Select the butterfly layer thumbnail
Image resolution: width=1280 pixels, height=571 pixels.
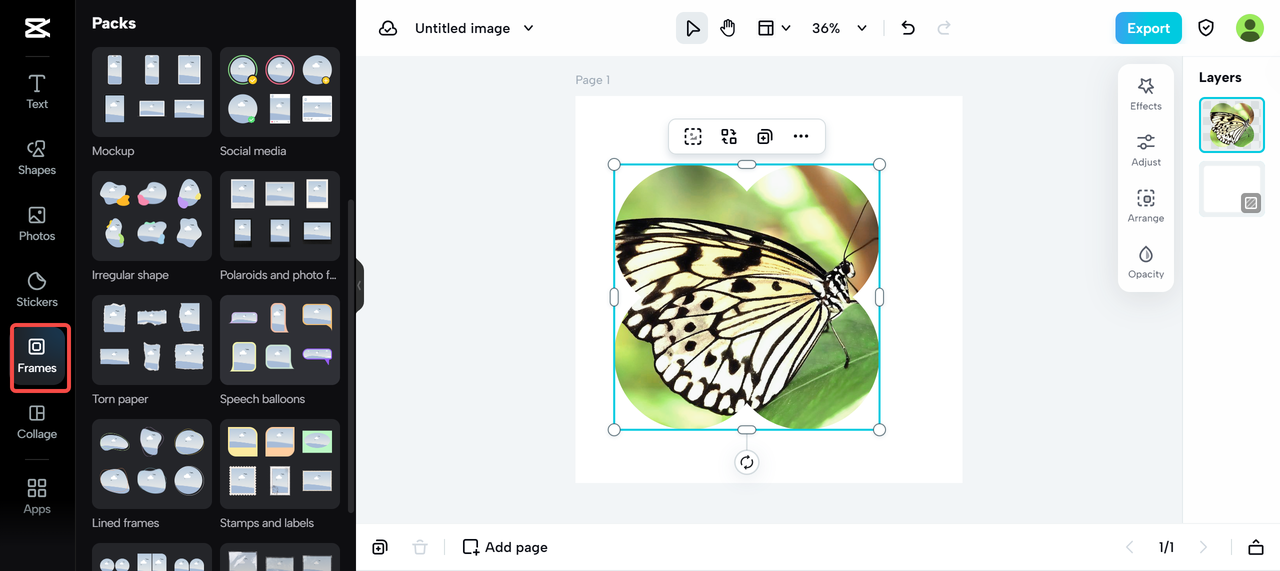tap(1232, 125)
